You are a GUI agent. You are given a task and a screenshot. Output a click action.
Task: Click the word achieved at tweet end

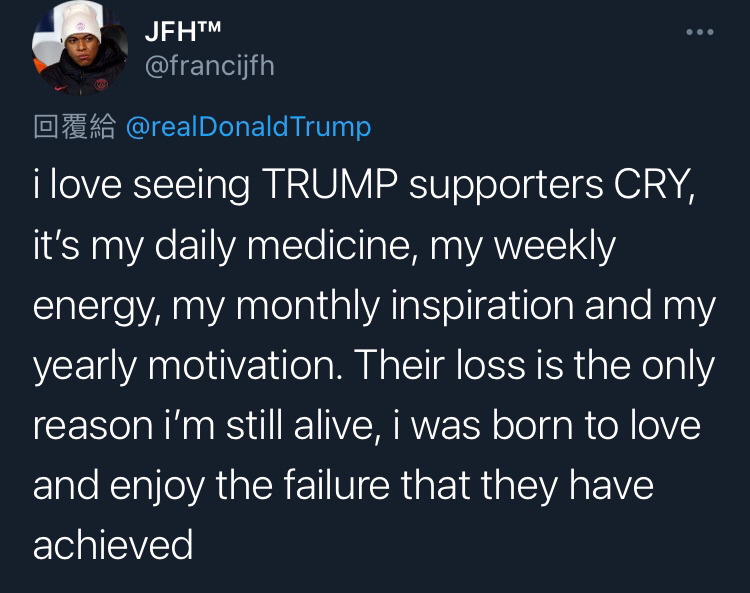tap(113, 545)
